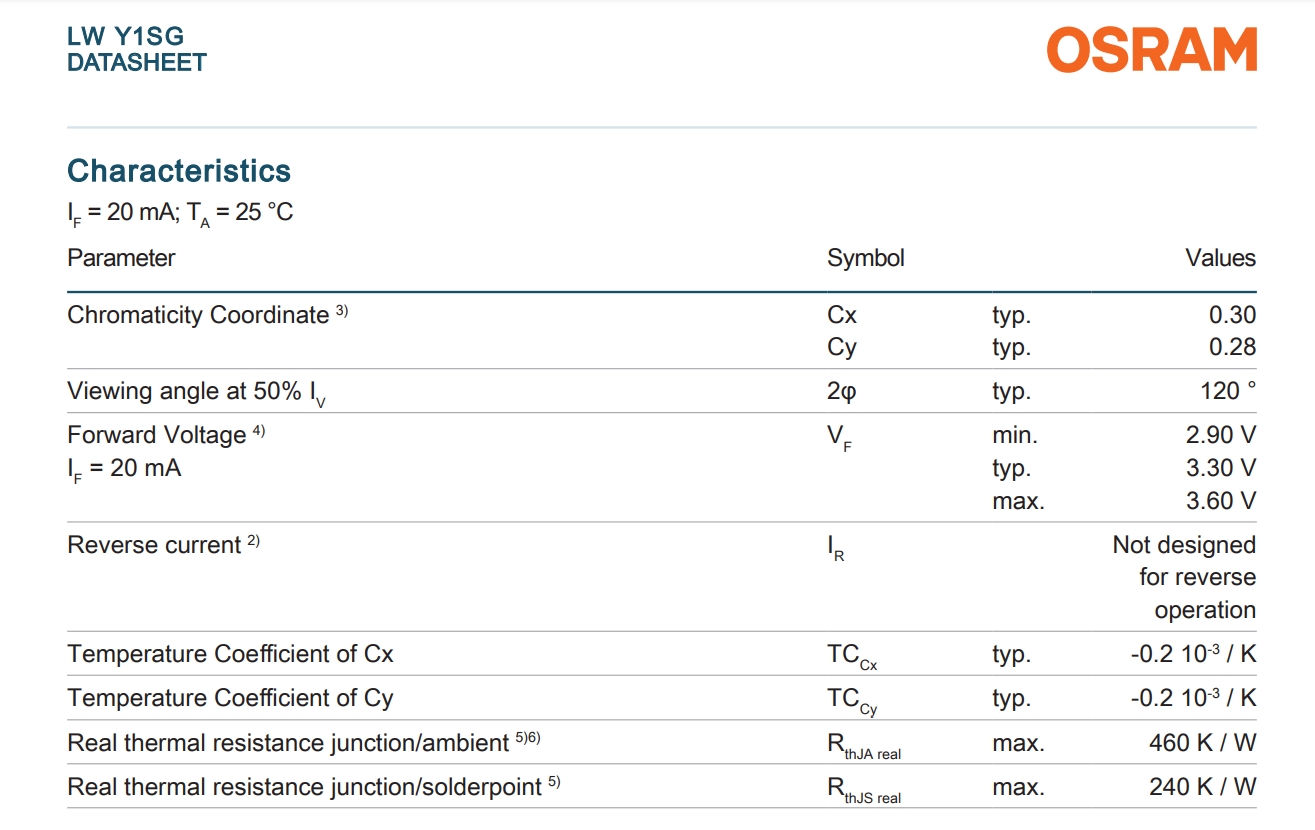Select the Characteristics section heading
Screen dimensions: 1315x830
point(179,171)
